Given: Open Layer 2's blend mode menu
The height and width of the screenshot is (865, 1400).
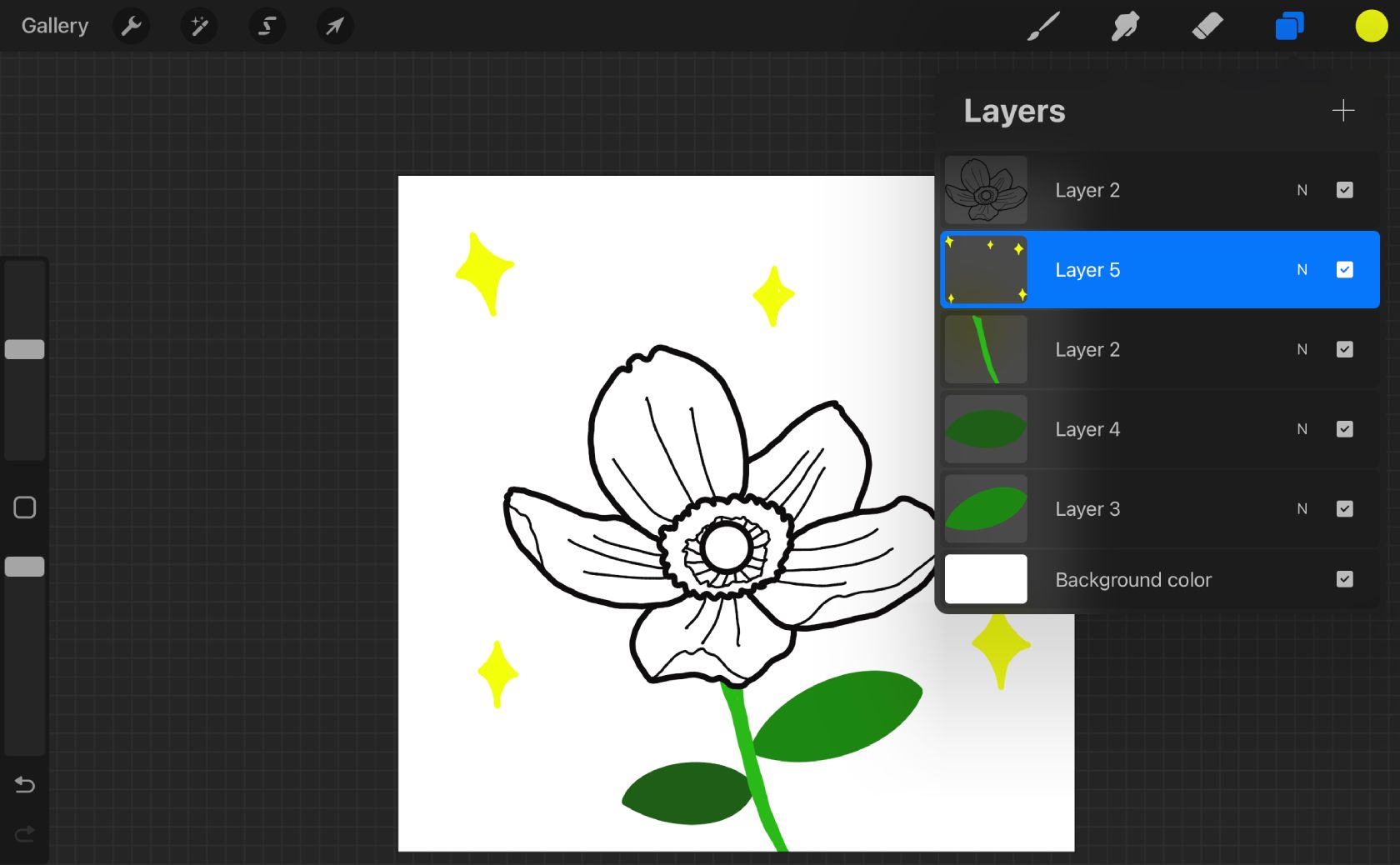Looking at the screenshot, I should [x=1302, y=190].
